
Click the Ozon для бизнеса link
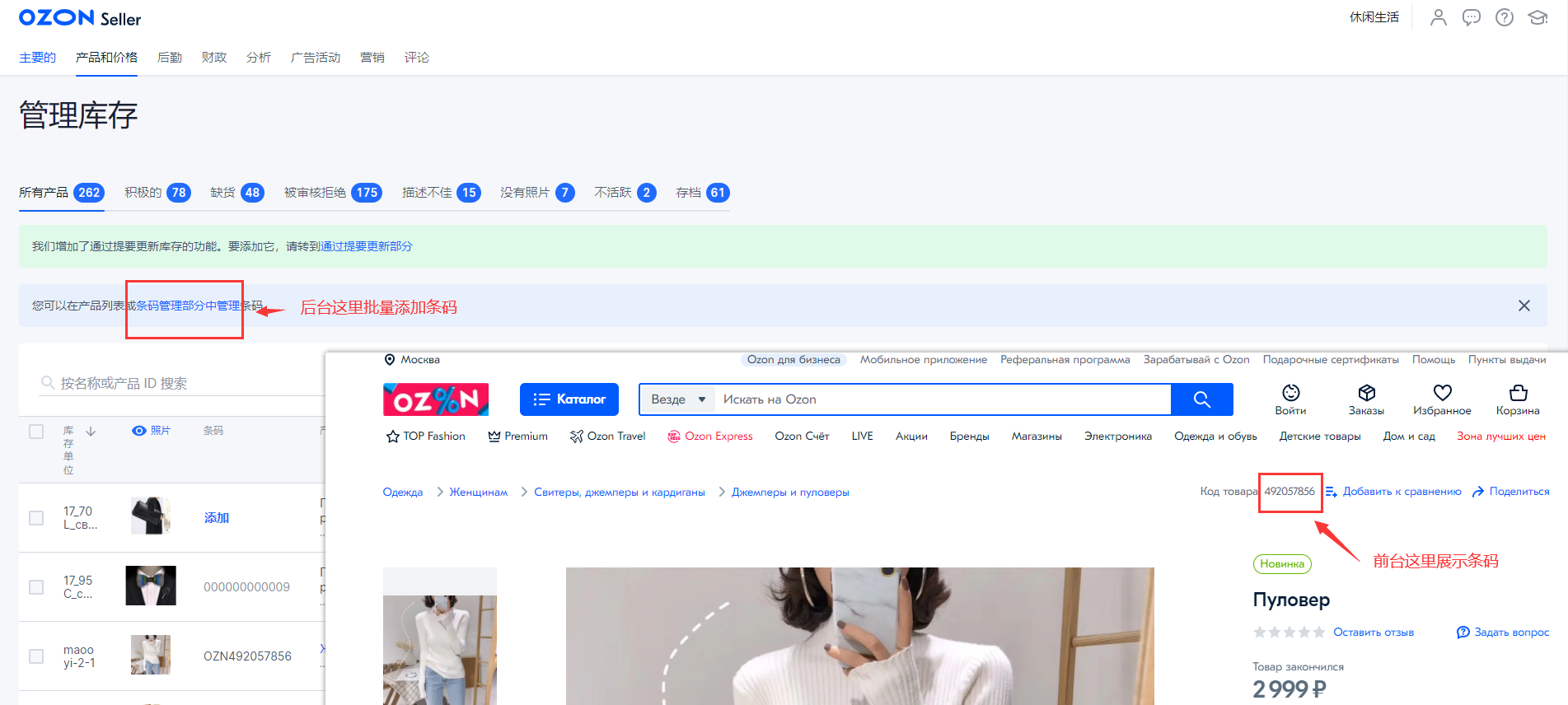pos(793,360)
